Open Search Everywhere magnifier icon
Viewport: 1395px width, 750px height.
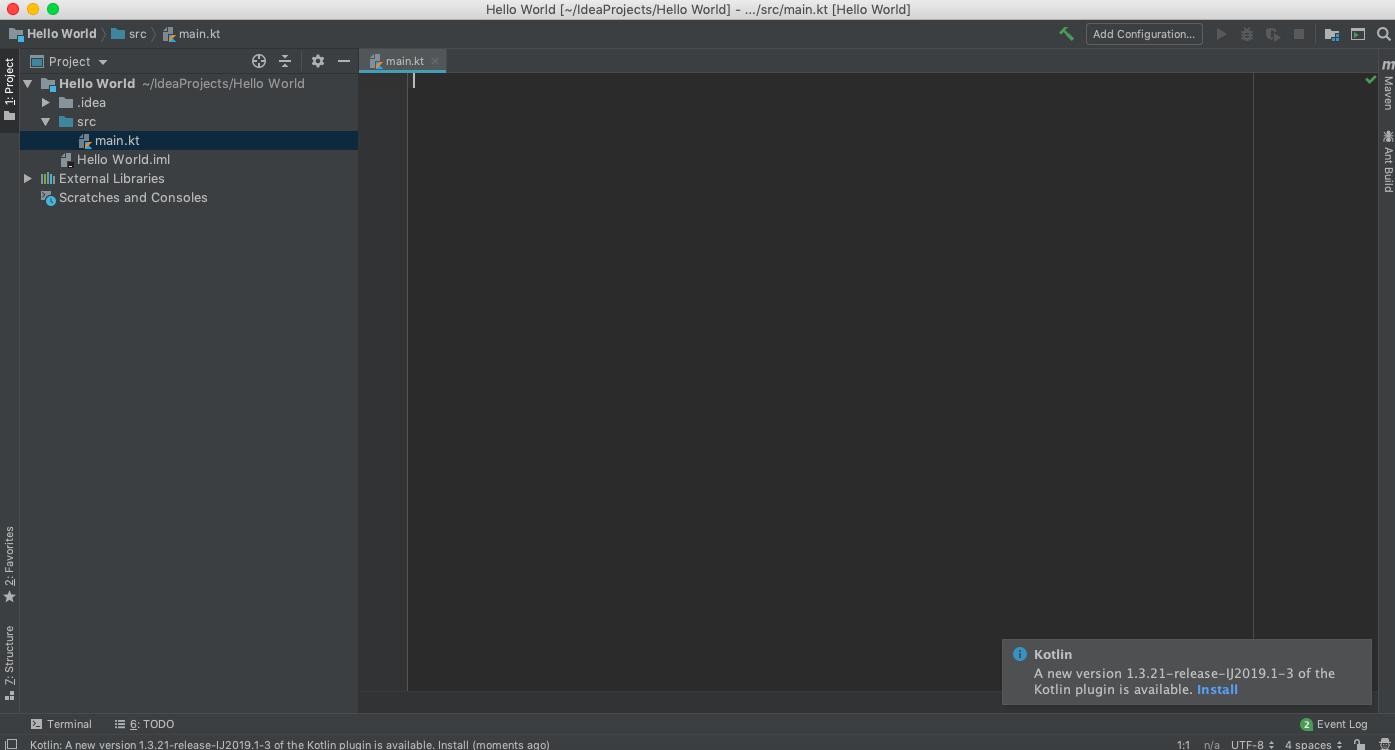pyautogui.click(x=1384, y=34)
